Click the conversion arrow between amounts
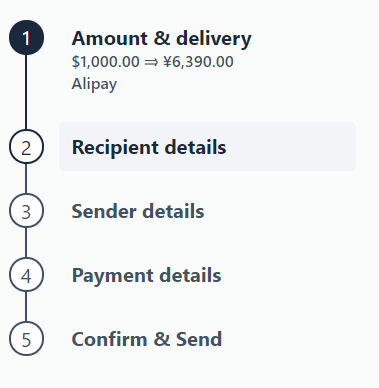This screenshot has height=388, width=379. (151, 62)
